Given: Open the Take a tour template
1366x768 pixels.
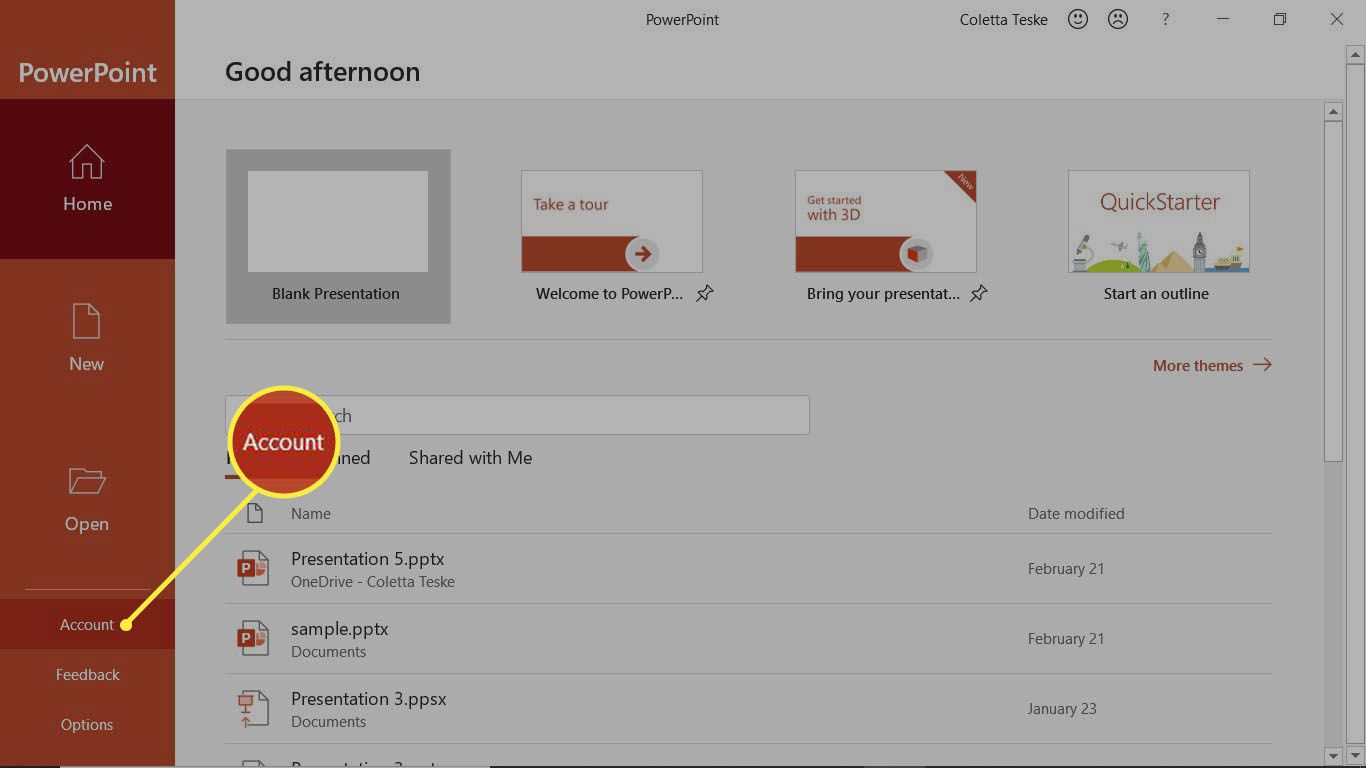Looking at the screenshot, I should pos(612,221).
